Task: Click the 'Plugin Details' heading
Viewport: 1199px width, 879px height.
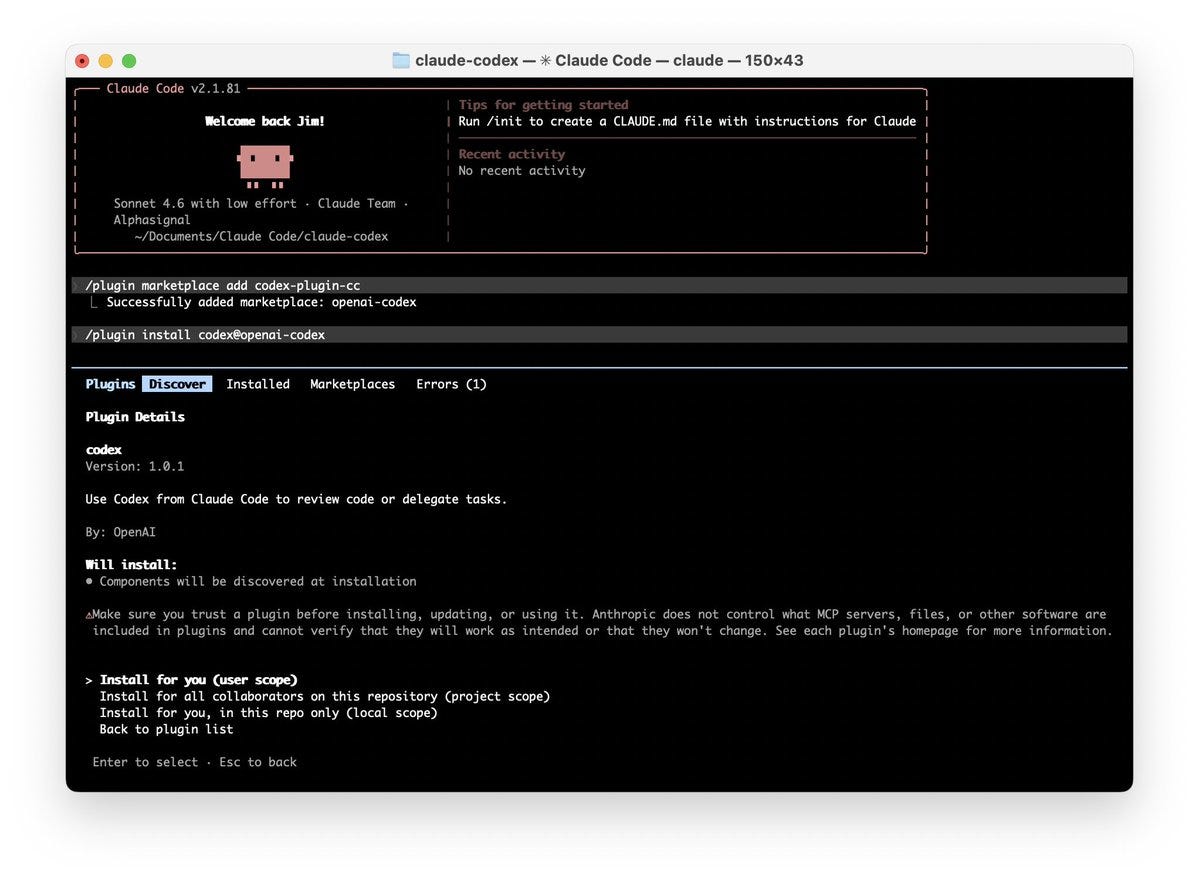Action: click(135, 417)
